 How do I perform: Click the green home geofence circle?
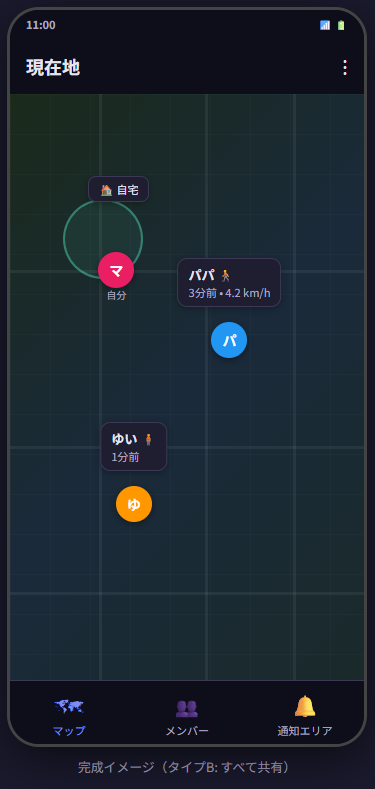103,239
